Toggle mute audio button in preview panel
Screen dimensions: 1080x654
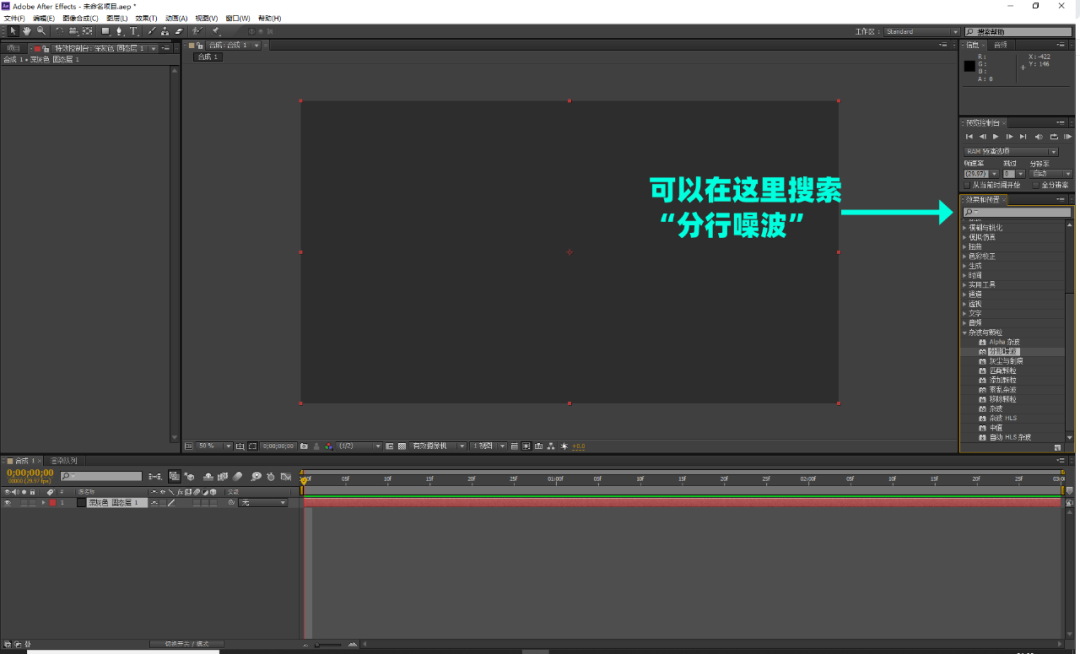[x=1039, y=137]
